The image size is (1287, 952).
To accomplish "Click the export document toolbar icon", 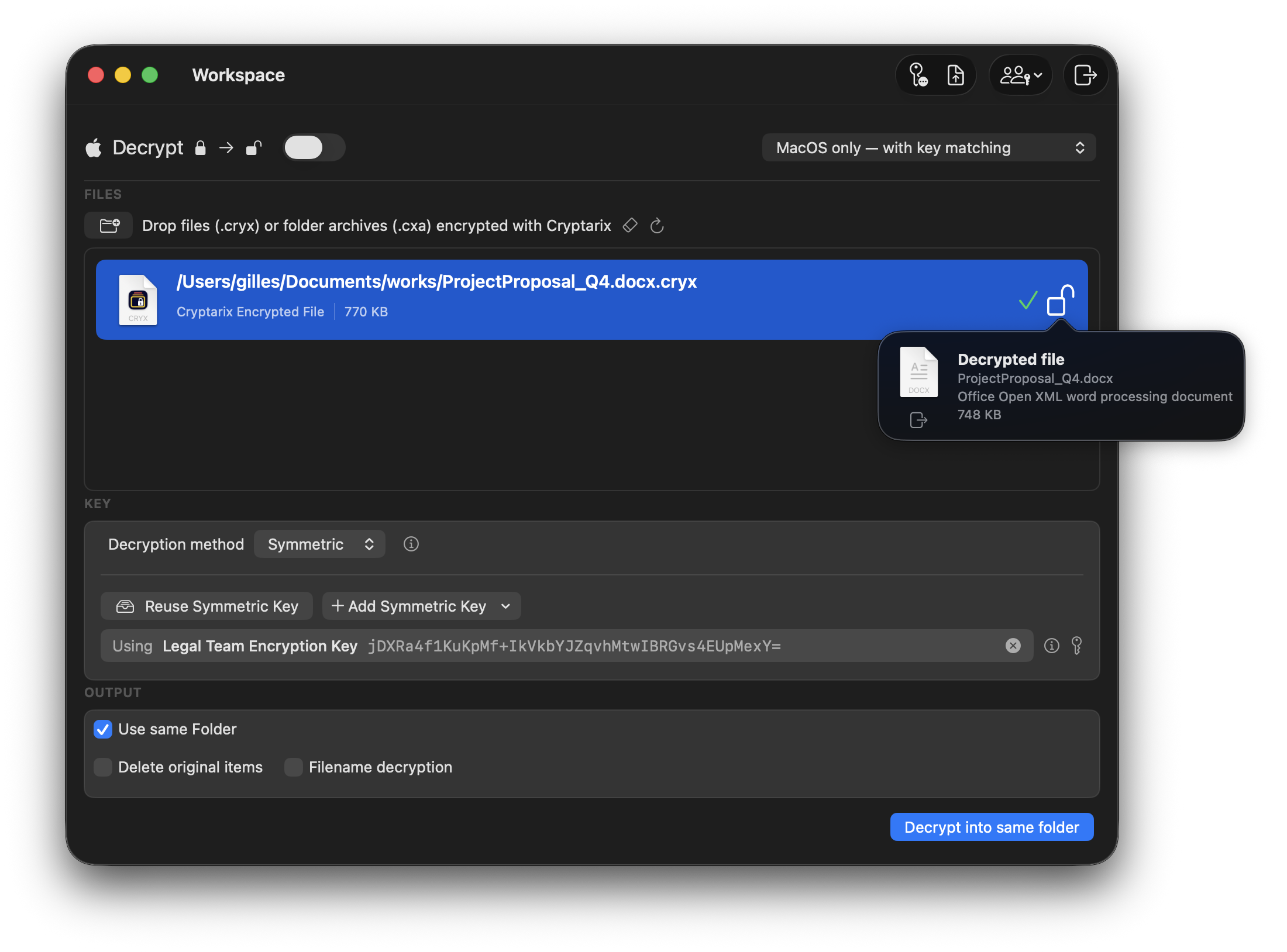I will coord(956,75).
